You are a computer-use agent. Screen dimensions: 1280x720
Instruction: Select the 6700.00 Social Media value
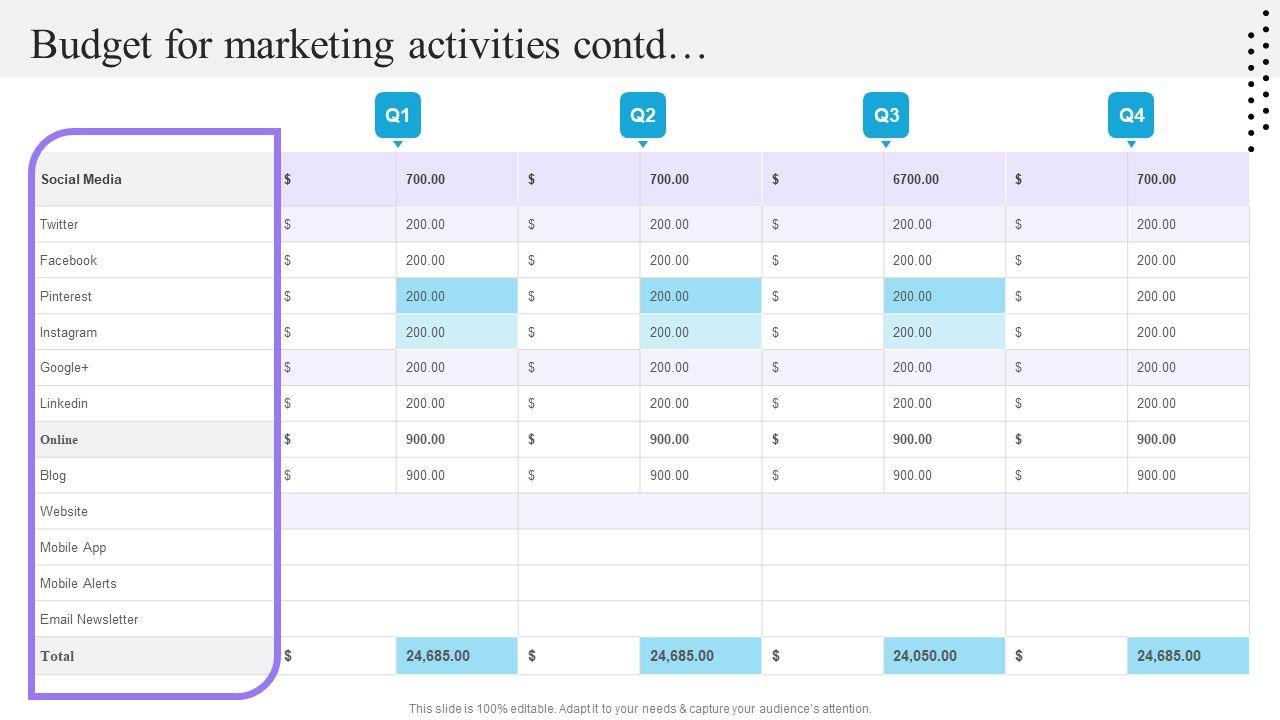(x=916, y=179)
